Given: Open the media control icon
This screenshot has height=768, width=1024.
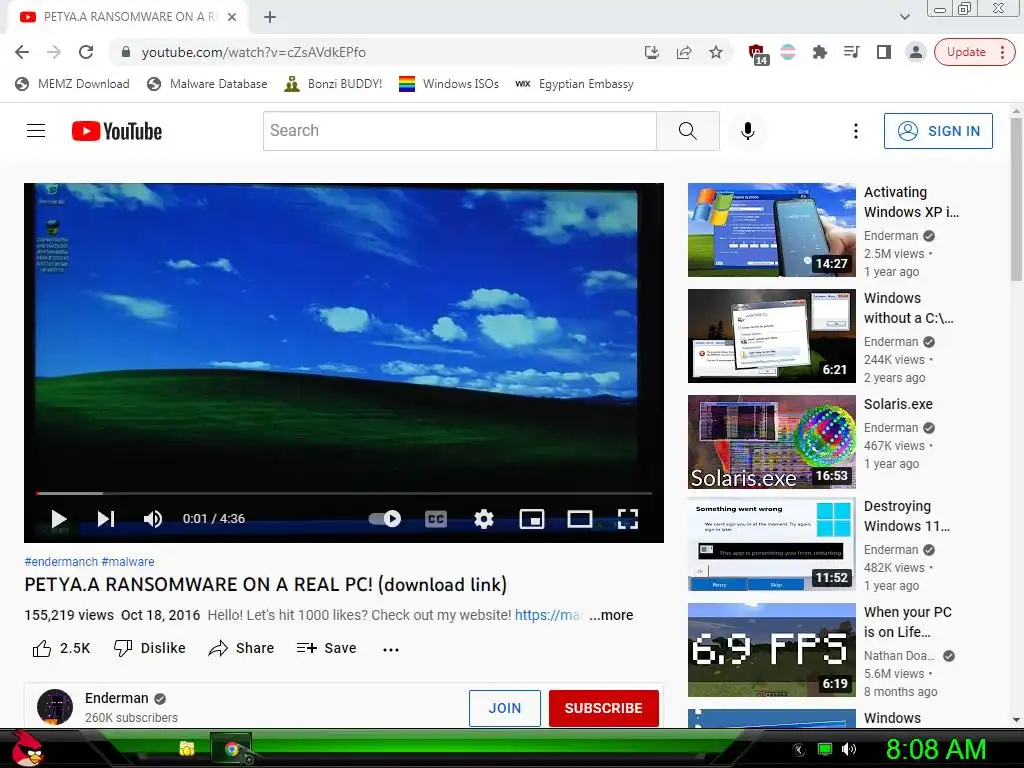Looking at the screenshot, I should 852,52.
